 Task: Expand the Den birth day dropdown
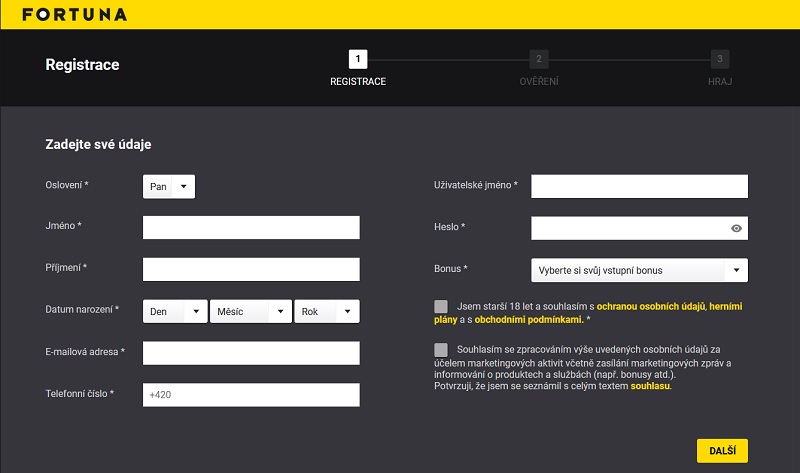pos(175,312)
